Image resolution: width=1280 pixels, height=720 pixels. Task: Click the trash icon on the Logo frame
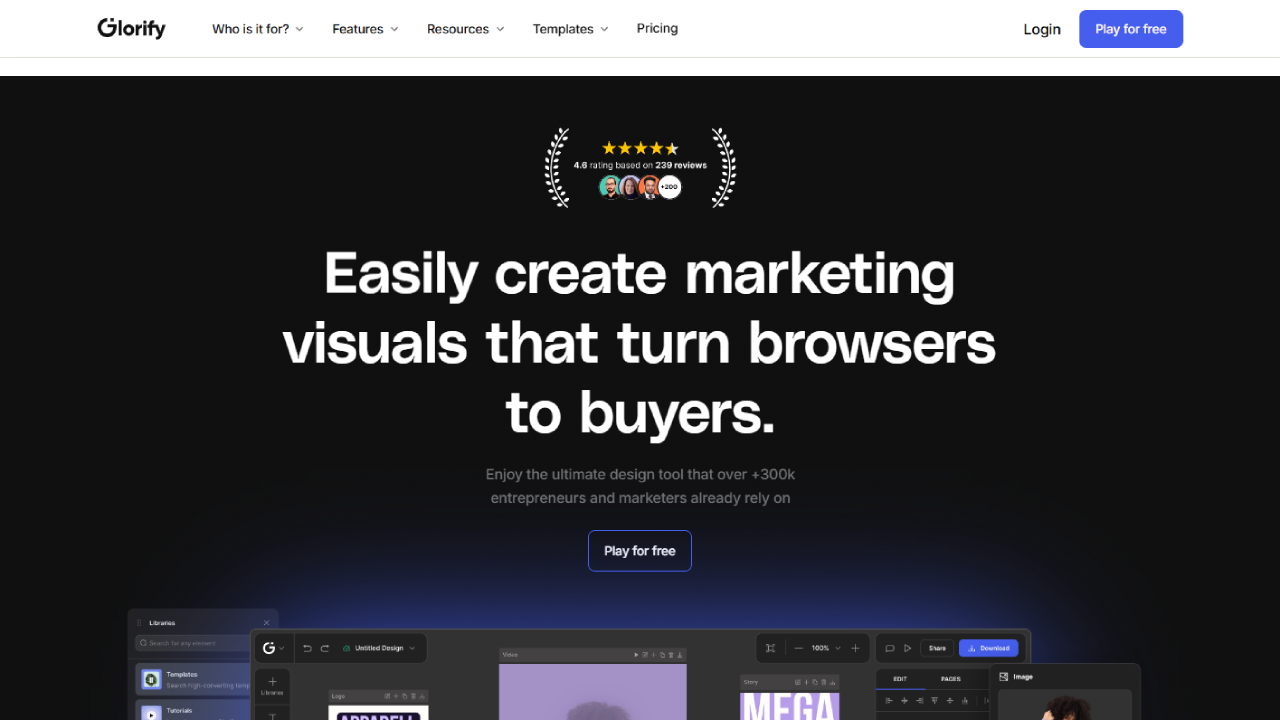click(414, 695)
